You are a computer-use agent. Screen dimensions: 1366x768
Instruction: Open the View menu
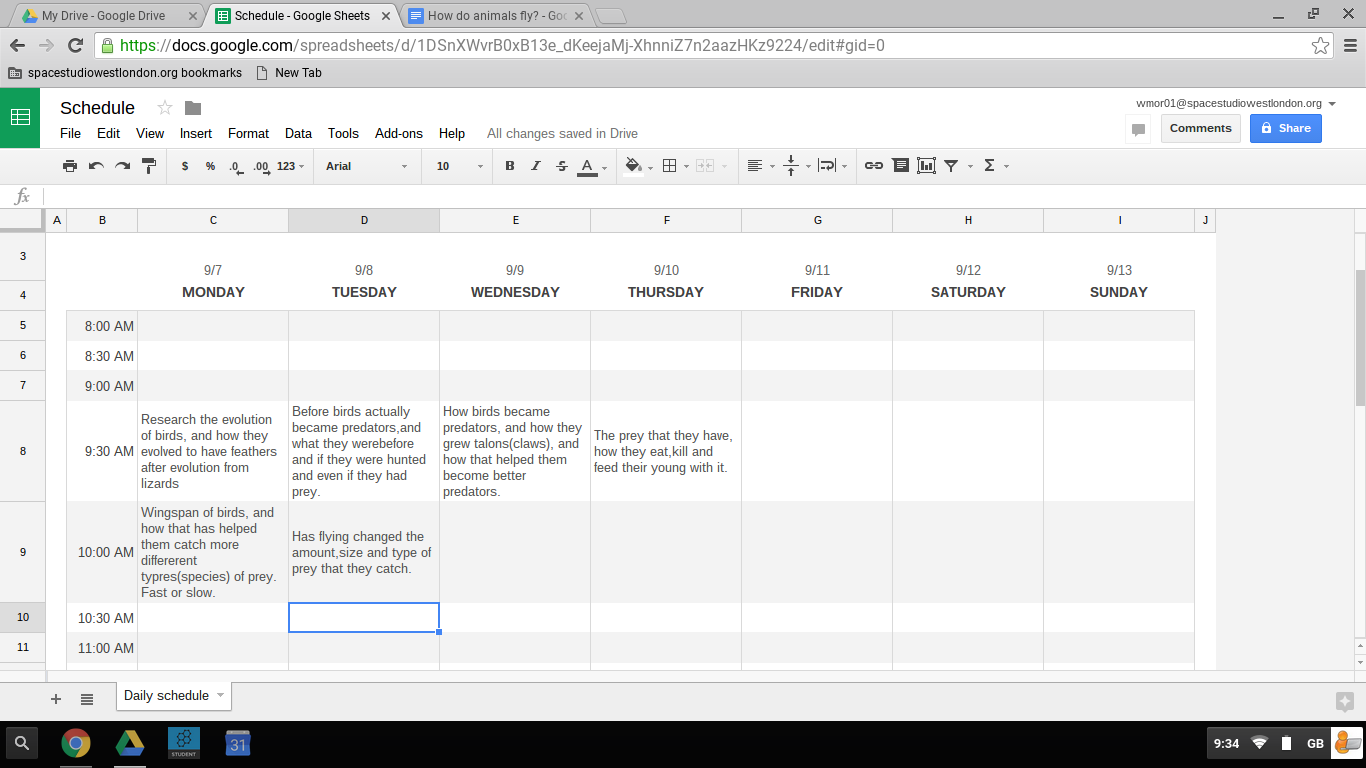150,133
